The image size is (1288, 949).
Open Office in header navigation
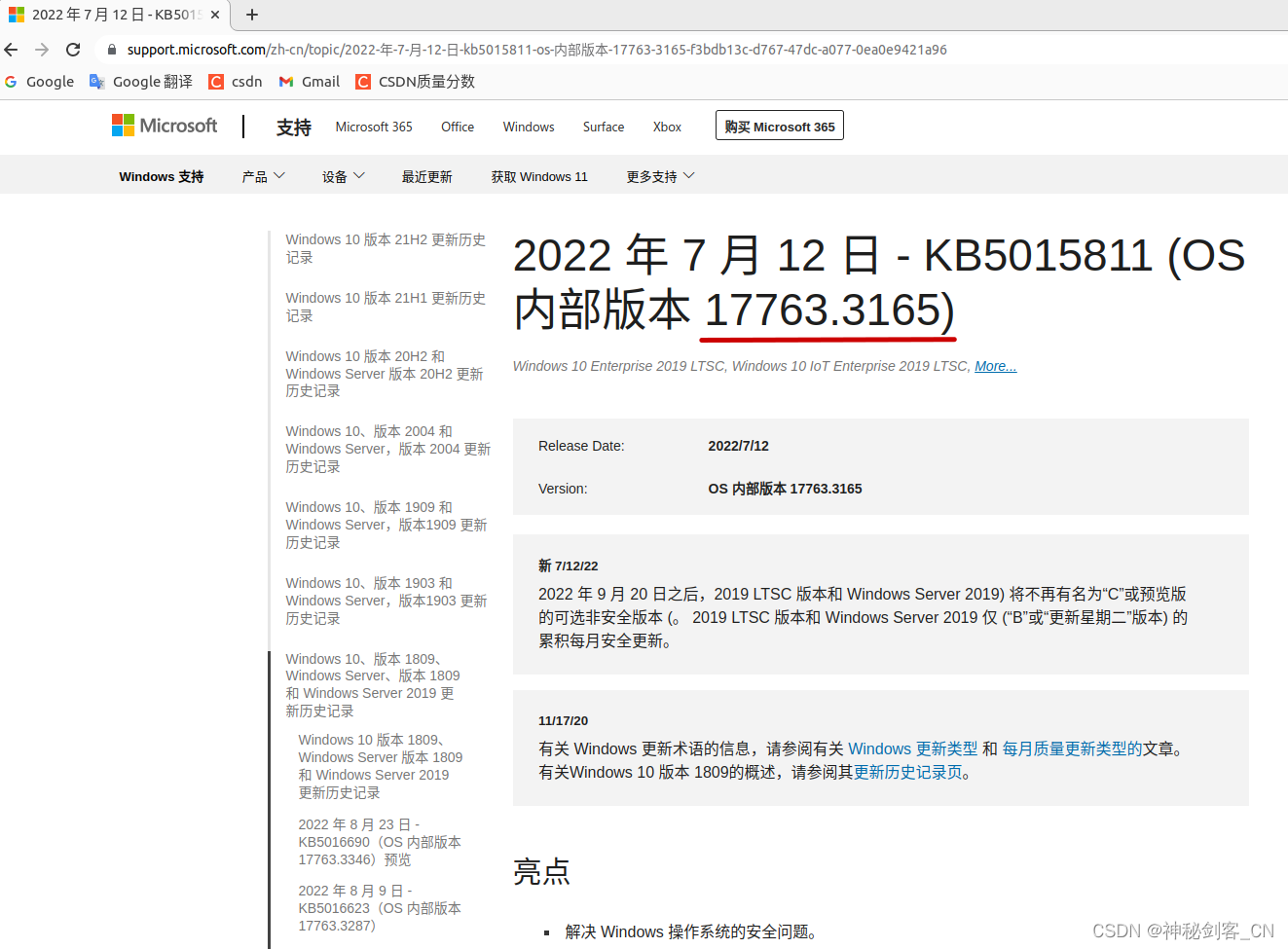[x=458, y=127]
